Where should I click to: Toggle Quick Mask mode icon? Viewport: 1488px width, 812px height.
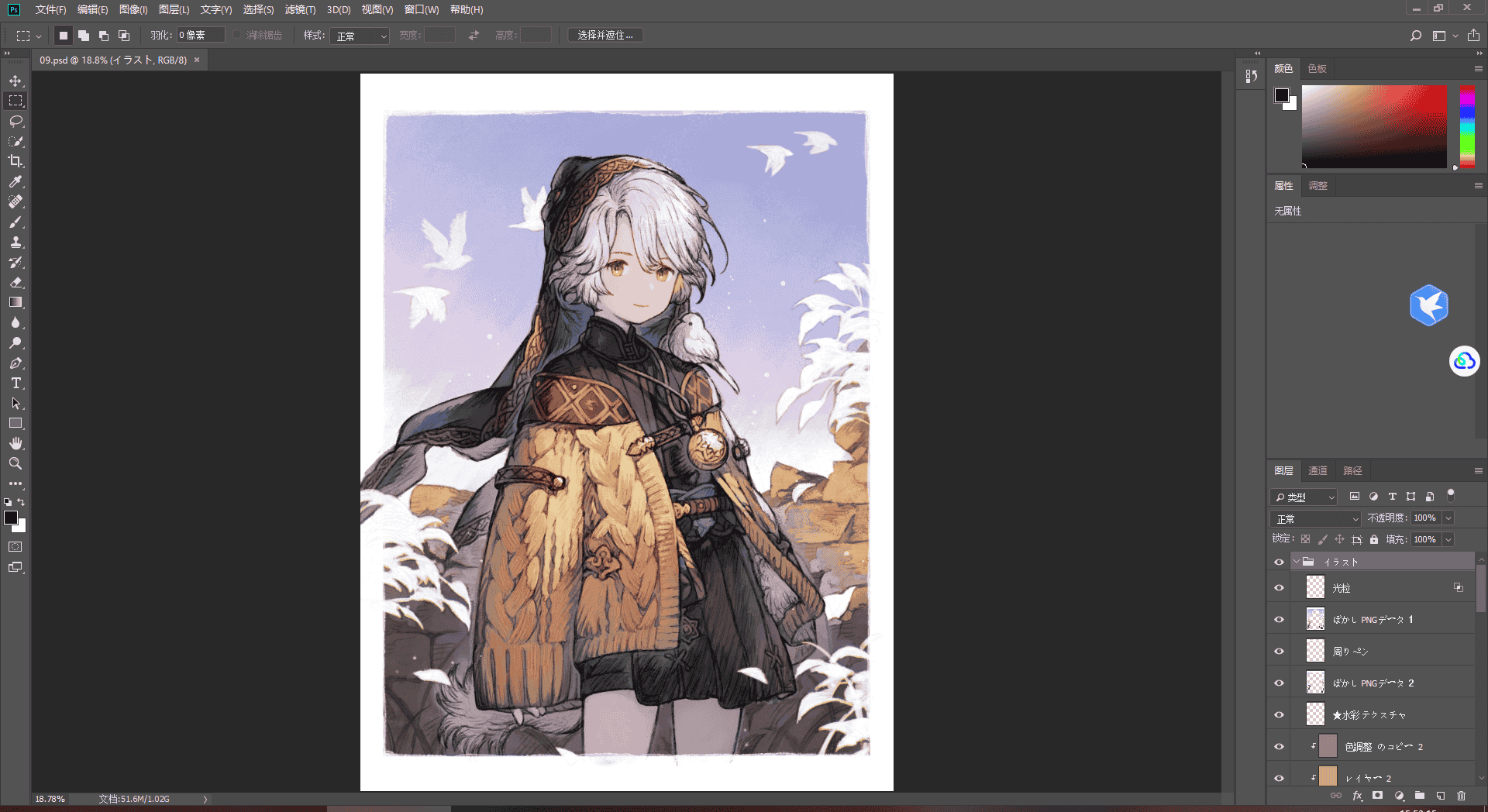click(15, 547)
